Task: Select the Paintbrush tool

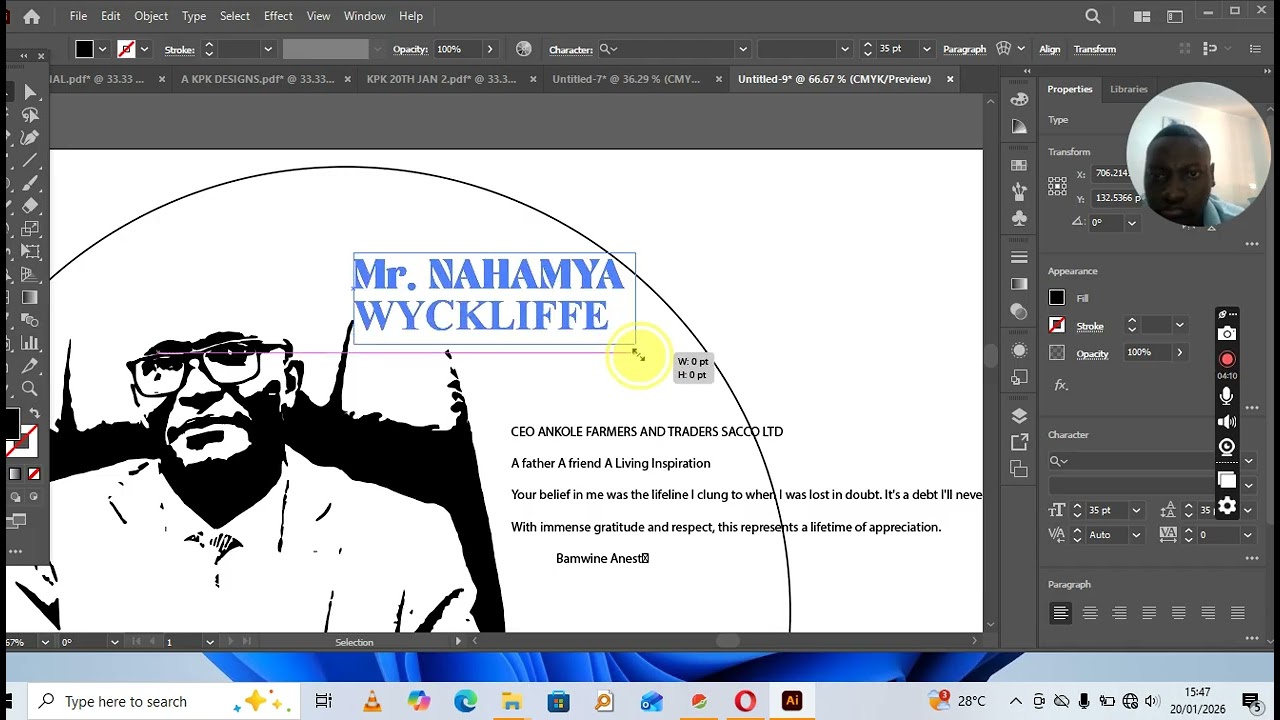Action: pos(30,184)
